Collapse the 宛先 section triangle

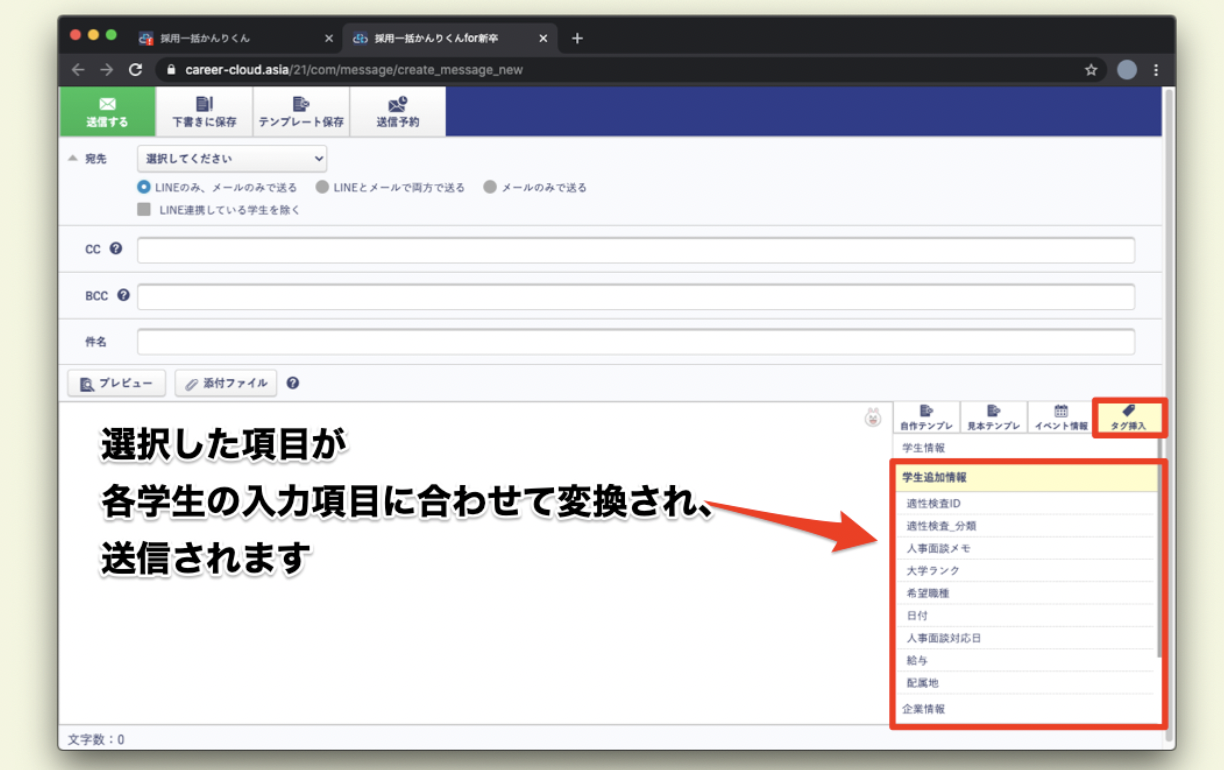[x=75, y=159]
